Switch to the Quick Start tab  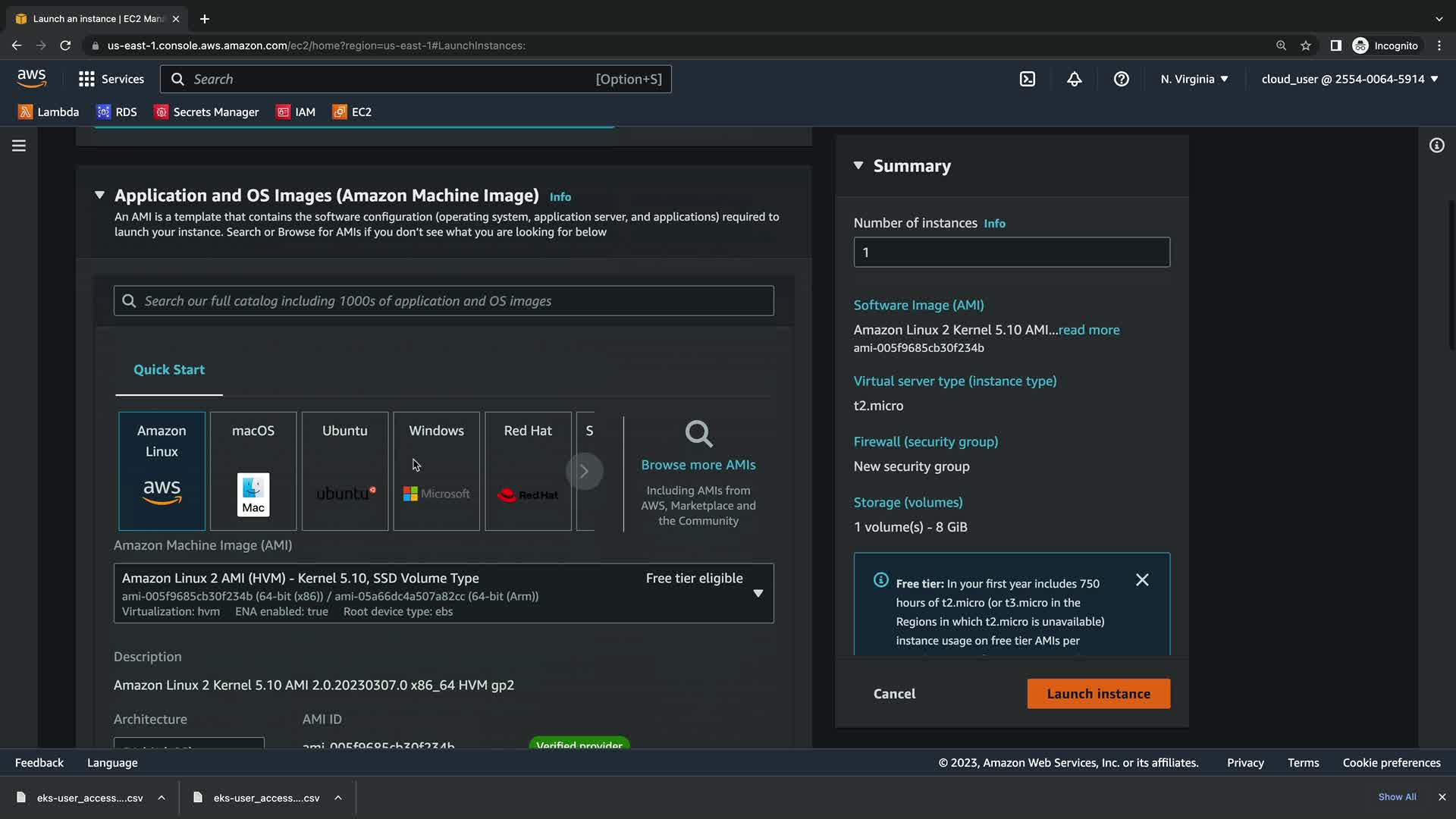click(169, 369)
